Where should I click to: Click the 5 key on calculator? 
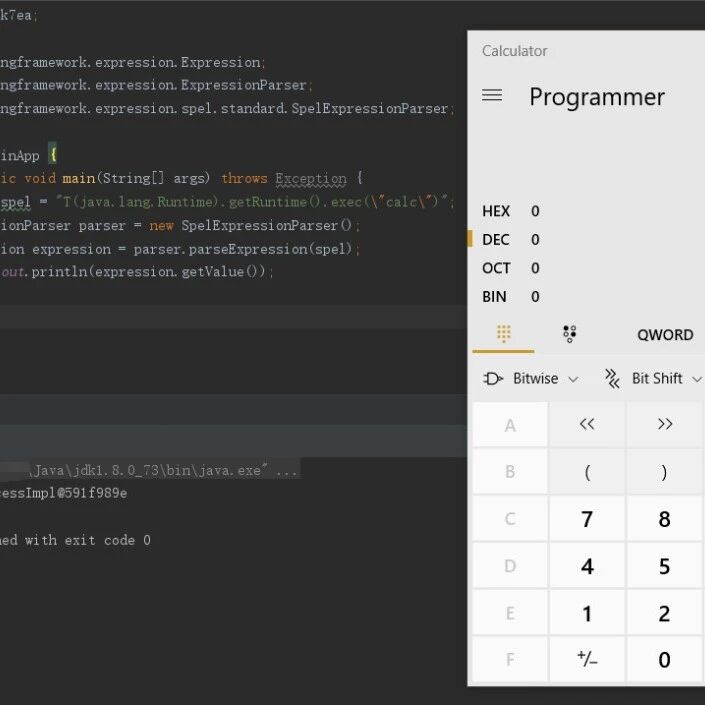665,566
